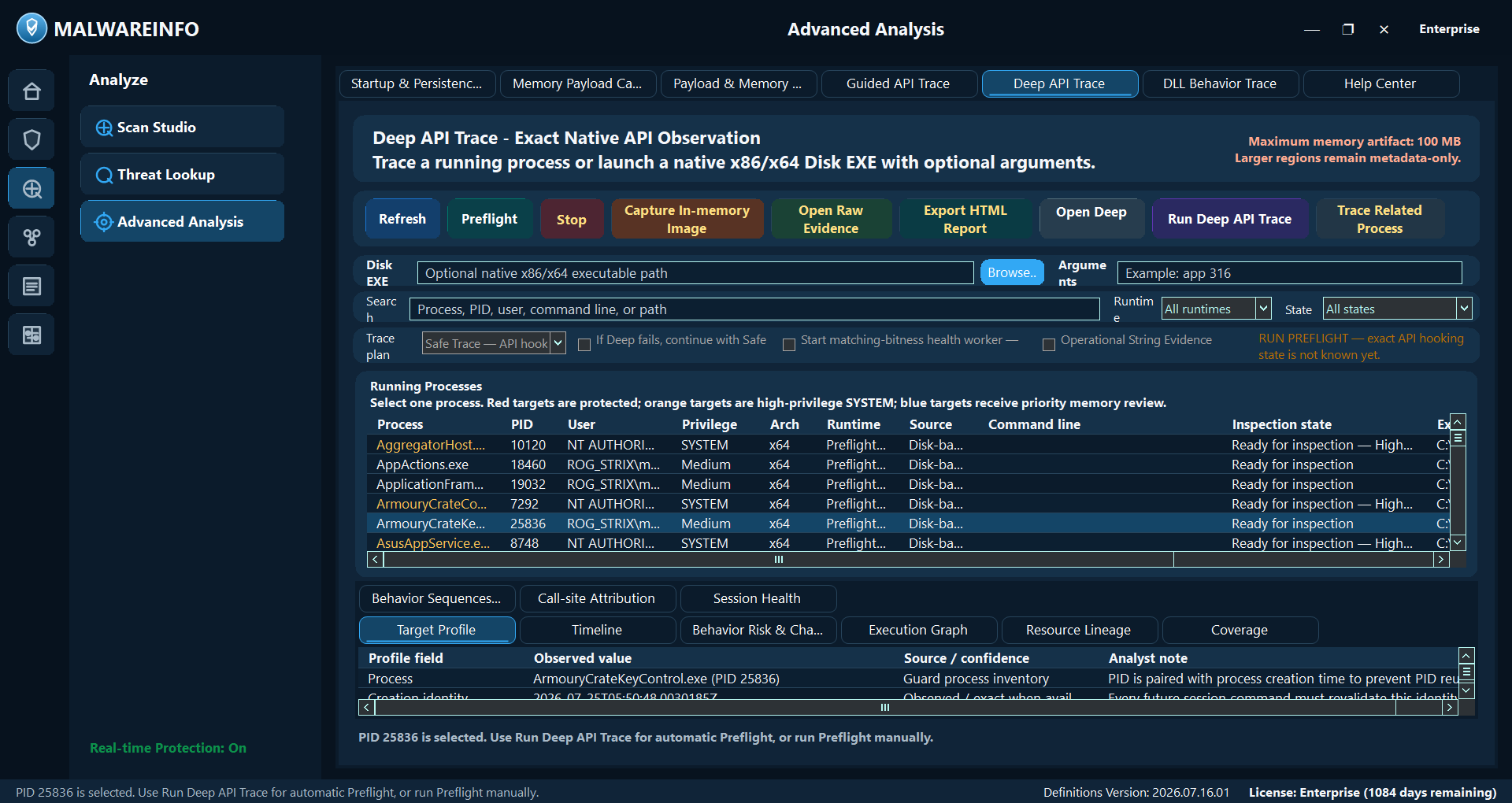Click the Open Deep button

point(1092,219)
